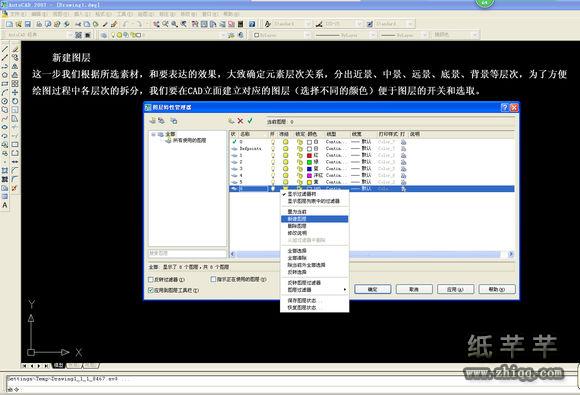
Task: Click plot printer icon for layer 1
Action: pyautogui.click(x=403, y=155)
